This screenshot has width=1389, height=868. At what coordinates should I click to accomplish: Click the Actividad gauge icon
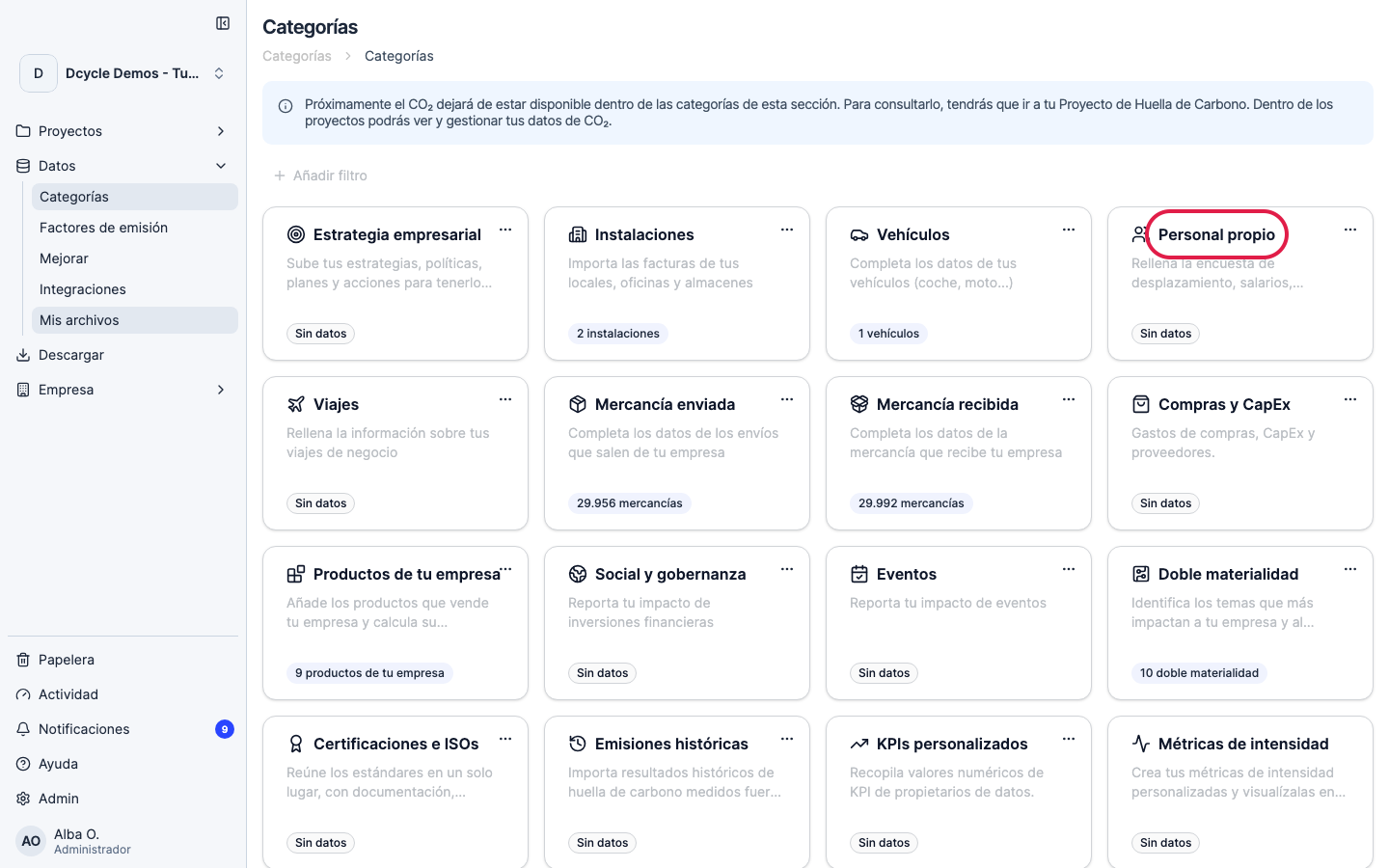(23, 694)
